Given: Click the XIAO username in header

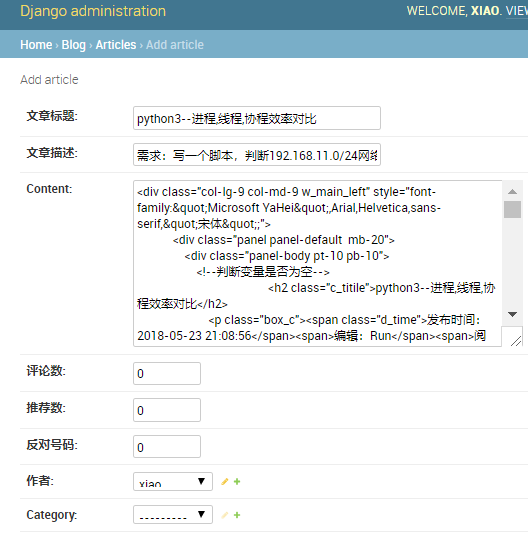Looking at the screenshot, I should (485, 11).
